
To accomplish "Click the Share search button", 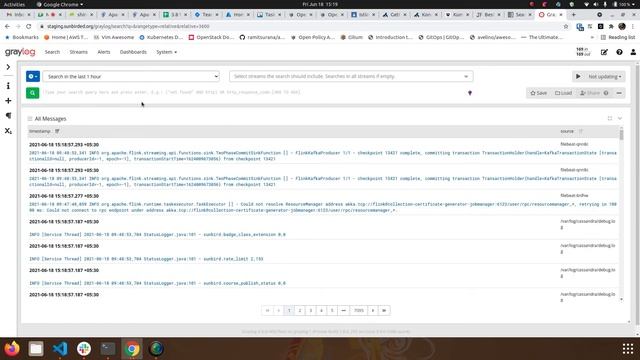I will pyautogui.click(x=594, y=93).
